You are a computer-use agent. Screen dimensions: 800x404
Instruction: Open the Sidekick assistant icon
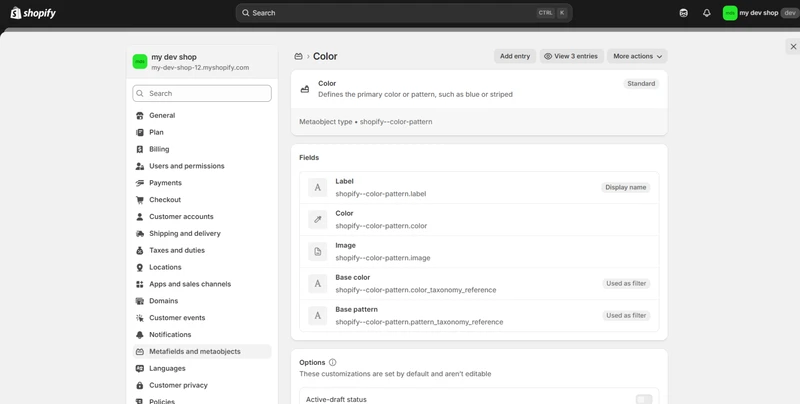click(x=684, y=13)
